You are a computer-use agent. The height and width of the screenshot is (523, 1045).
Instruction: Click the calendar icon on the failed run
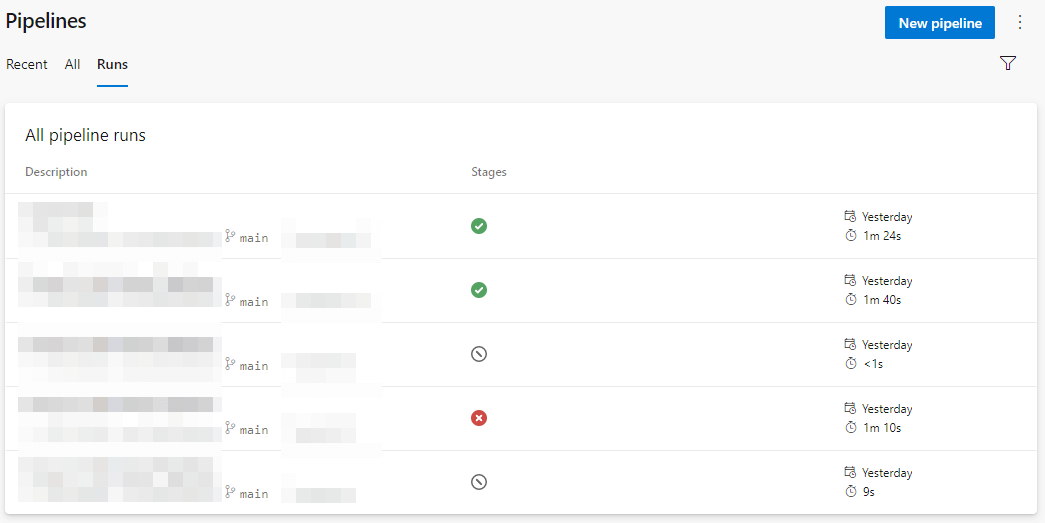[x=851, y=408]
